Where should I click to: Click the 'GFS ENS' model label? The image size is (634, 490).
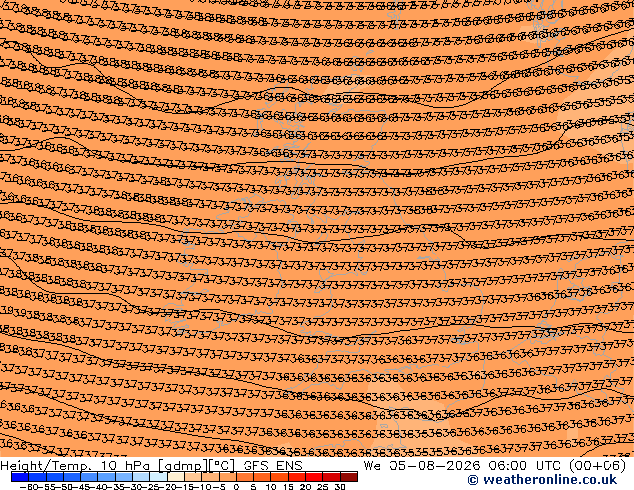273,466
